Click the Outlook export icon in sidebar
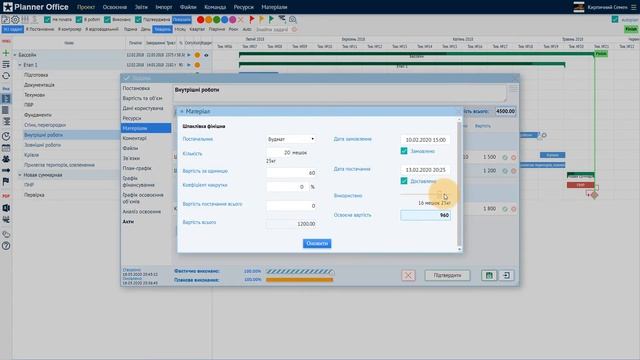640x360 pixels. tap(6, 208)
